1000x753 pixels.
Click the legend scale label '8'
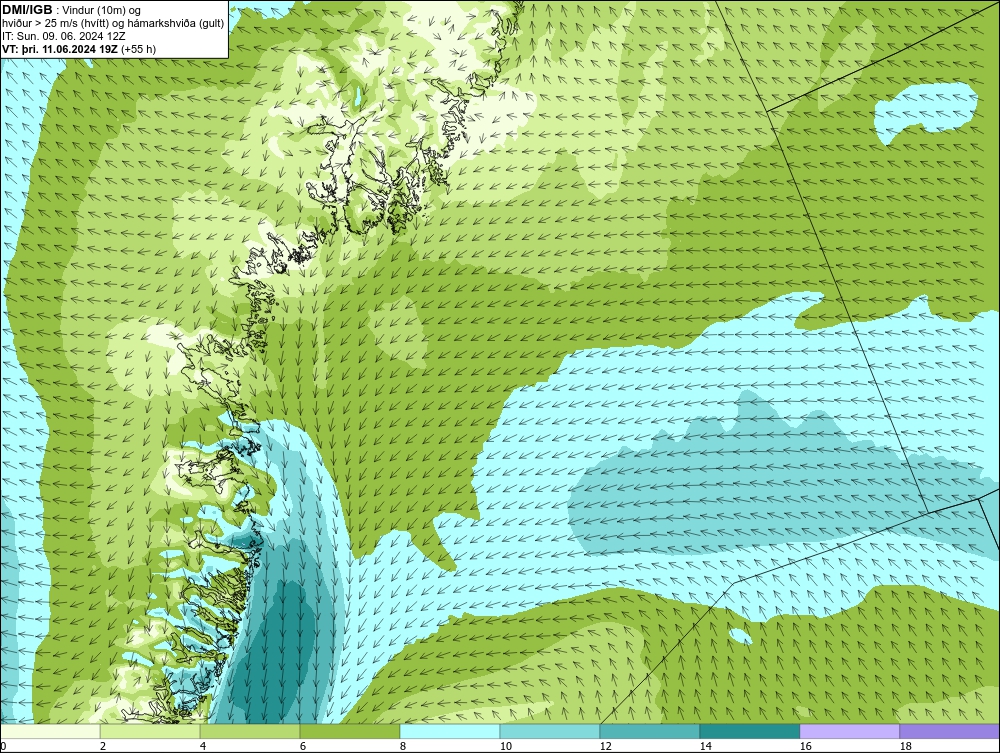pos(402,746)
